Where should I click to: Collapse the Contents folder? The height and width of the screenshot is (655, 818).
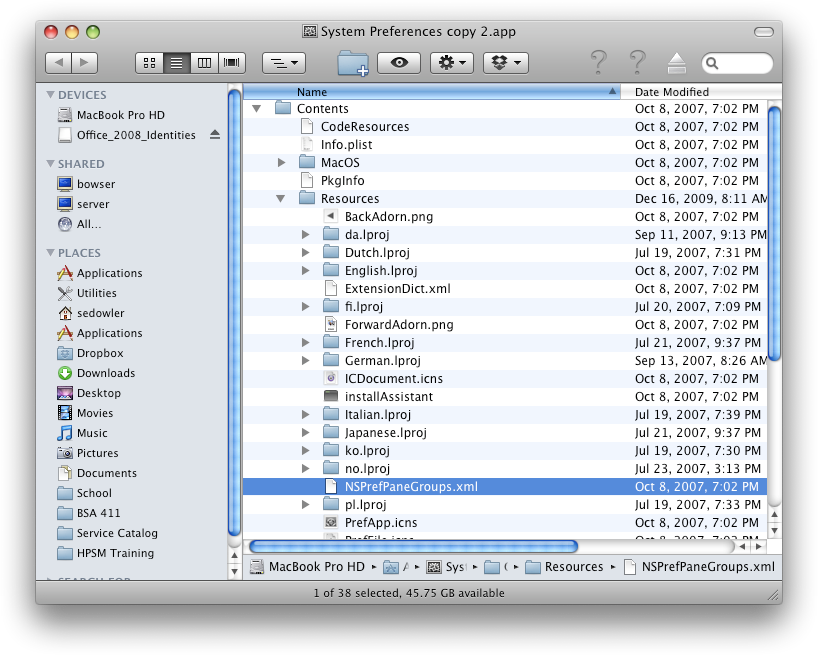point(256,108)
